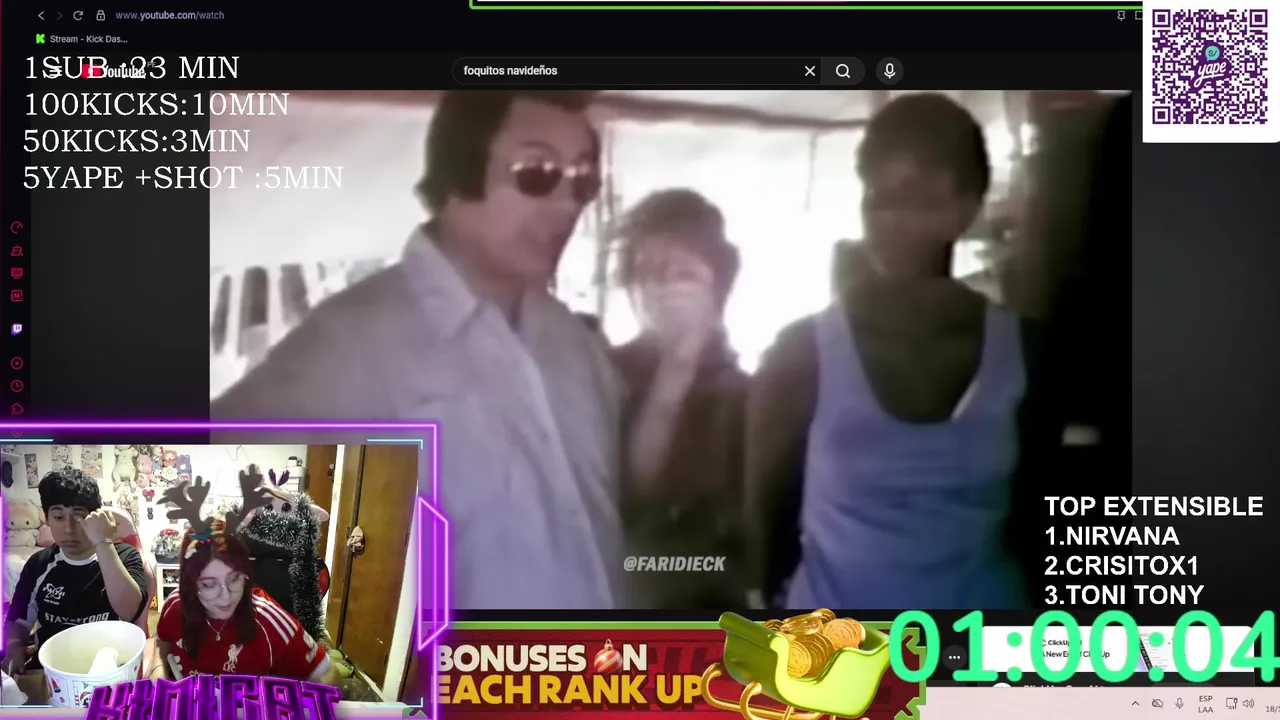The height and width of the screenshot is (720, 1280).
Task: Go to YouTube home via logo
Action: tap(115, 71)
